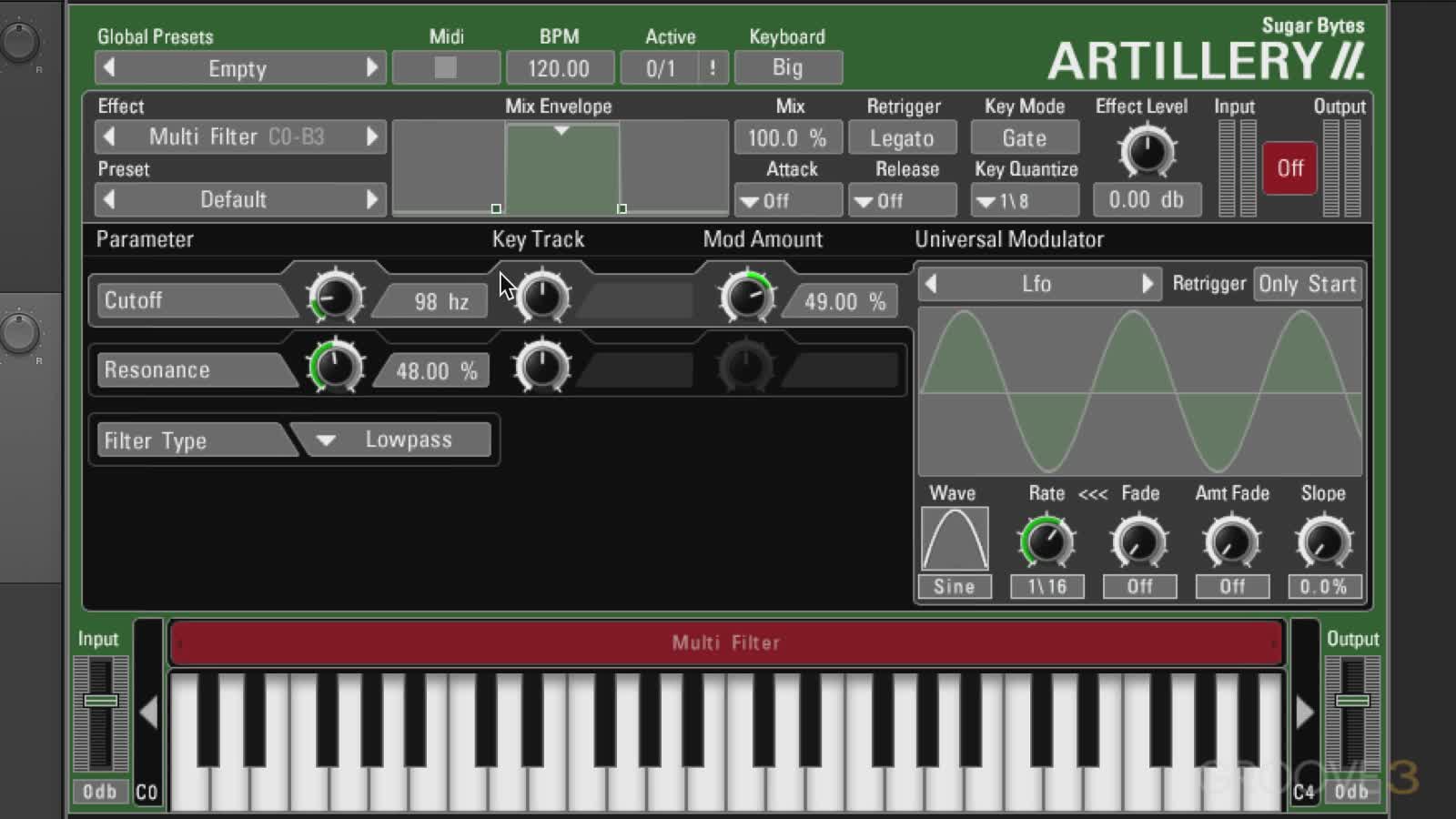Image resolution: width=1456 pixels, height=819 pixels.
Task: Click the LFO Fade knob
Action: [1139, 542]
